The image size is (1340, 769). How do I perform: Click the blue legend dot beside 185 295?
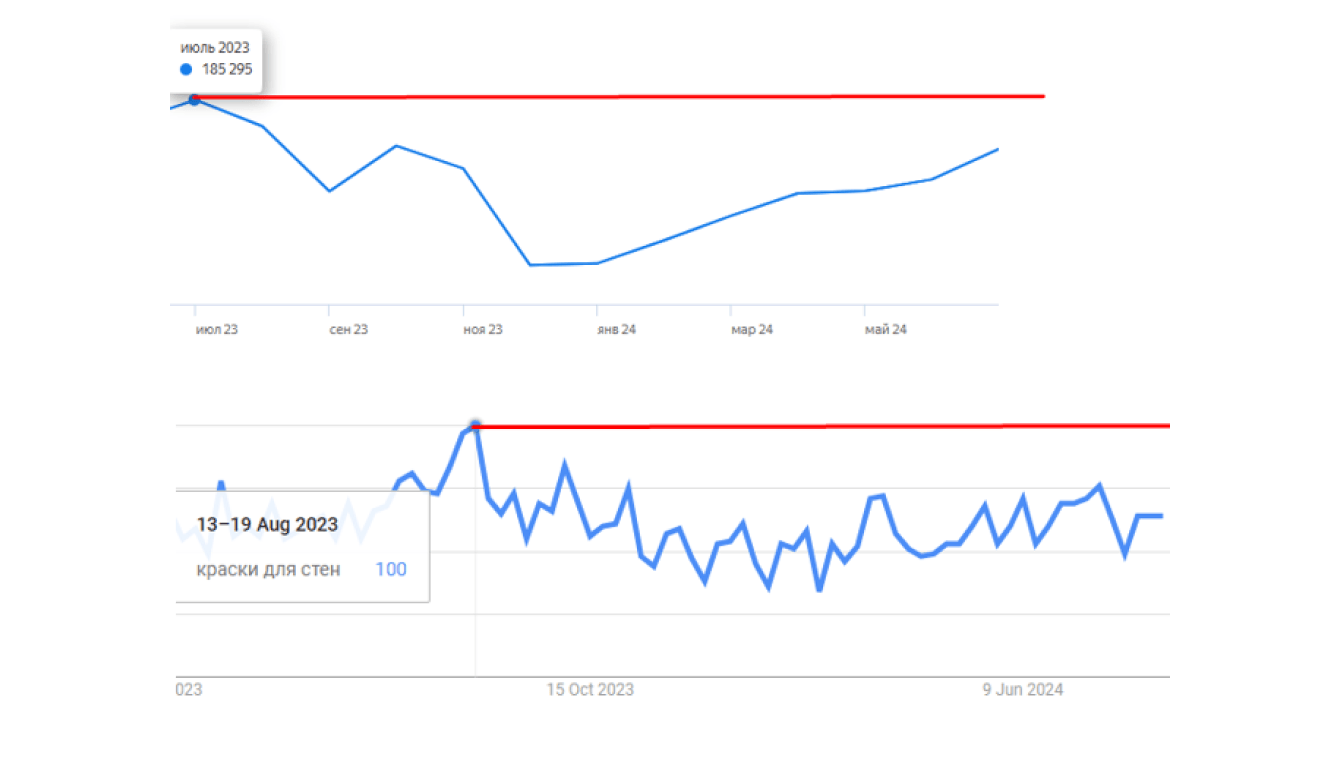pyautogui.click(x=186, y=70)
